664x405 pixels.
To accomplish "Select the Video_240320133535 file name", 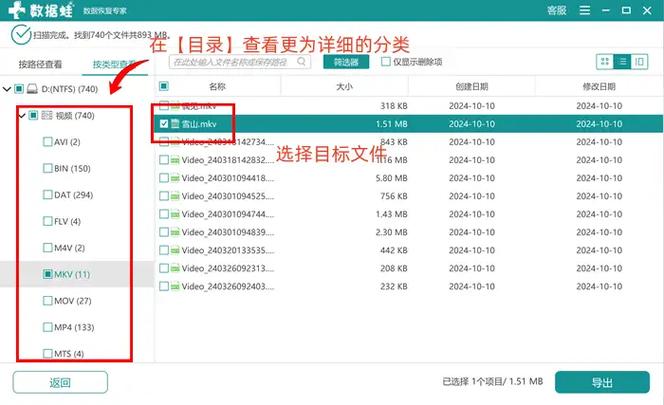I will coord(228,250).
